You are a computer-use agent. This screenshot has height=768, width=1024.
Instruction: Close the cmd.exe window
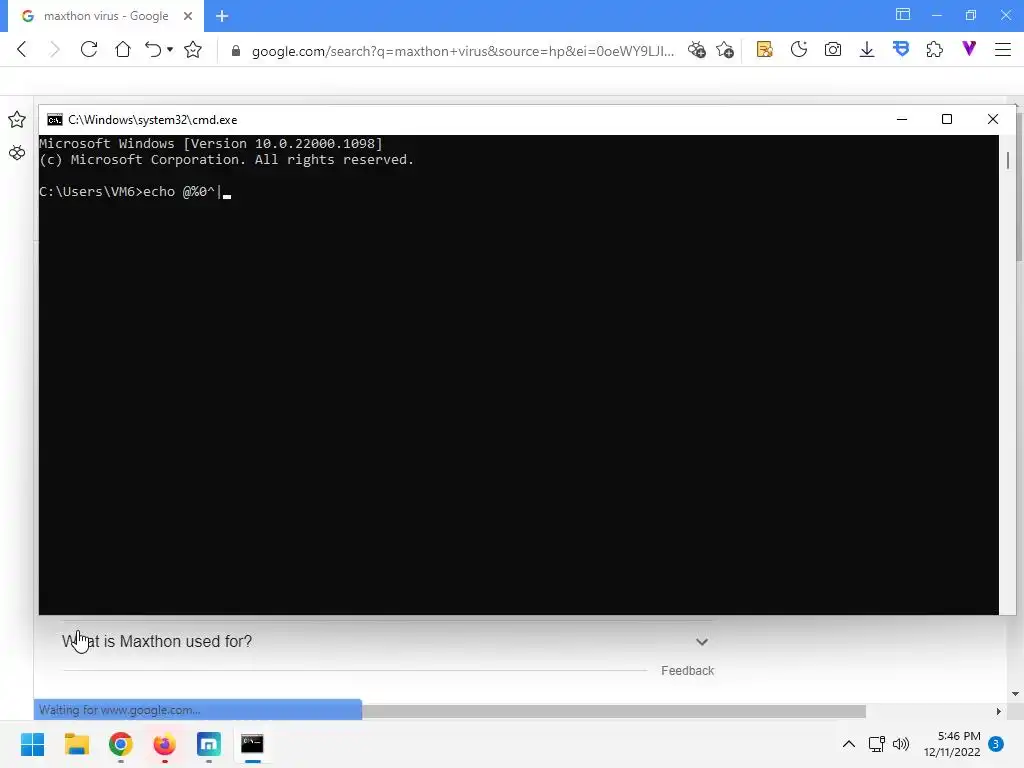pyautogui.click(x=993, y=119)
